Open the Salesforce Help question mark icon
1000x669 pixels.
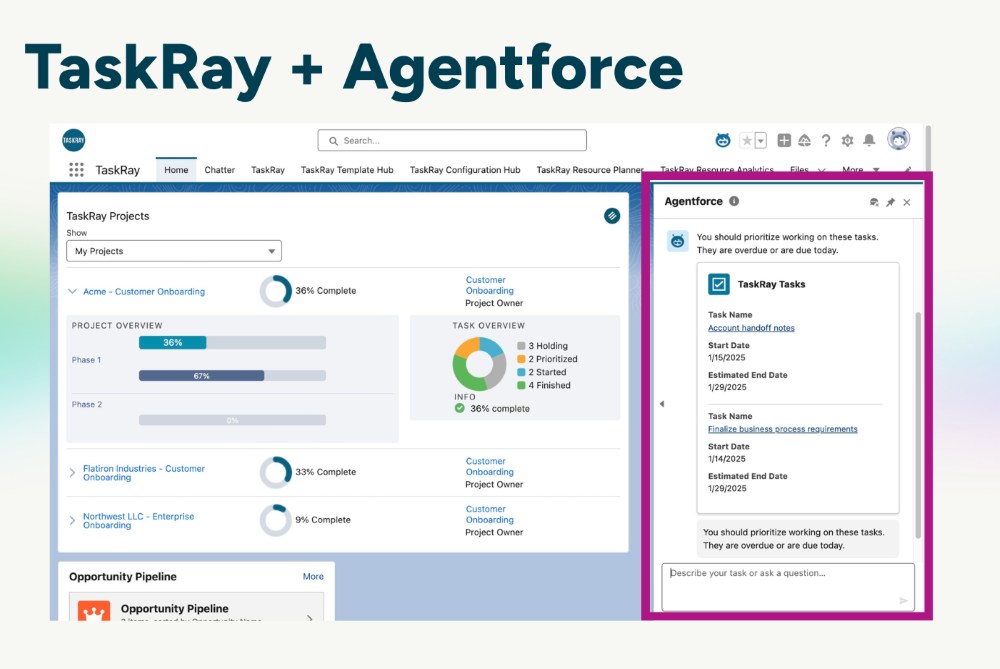(826, 141)
